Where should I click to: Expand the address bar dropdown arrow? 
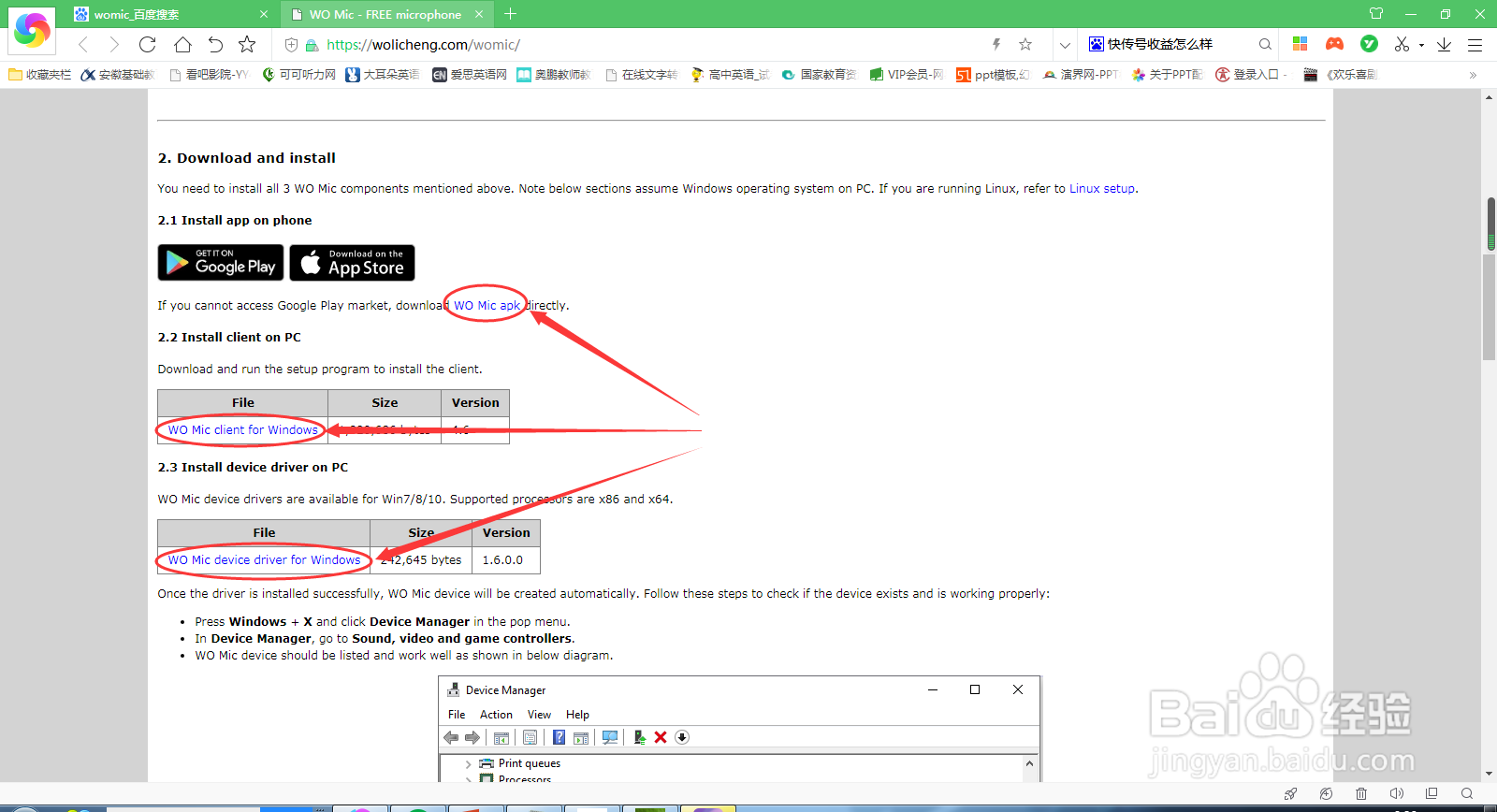pyautogui.click(x=1065, y=45)
